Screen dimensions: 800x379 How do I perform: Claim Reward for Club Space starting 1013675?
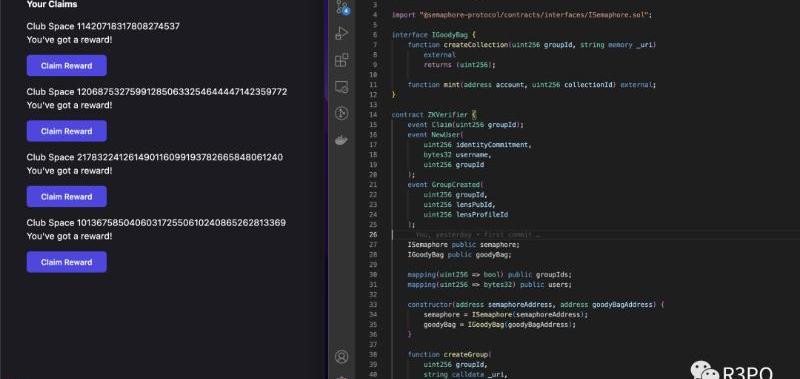click(66, 262)
